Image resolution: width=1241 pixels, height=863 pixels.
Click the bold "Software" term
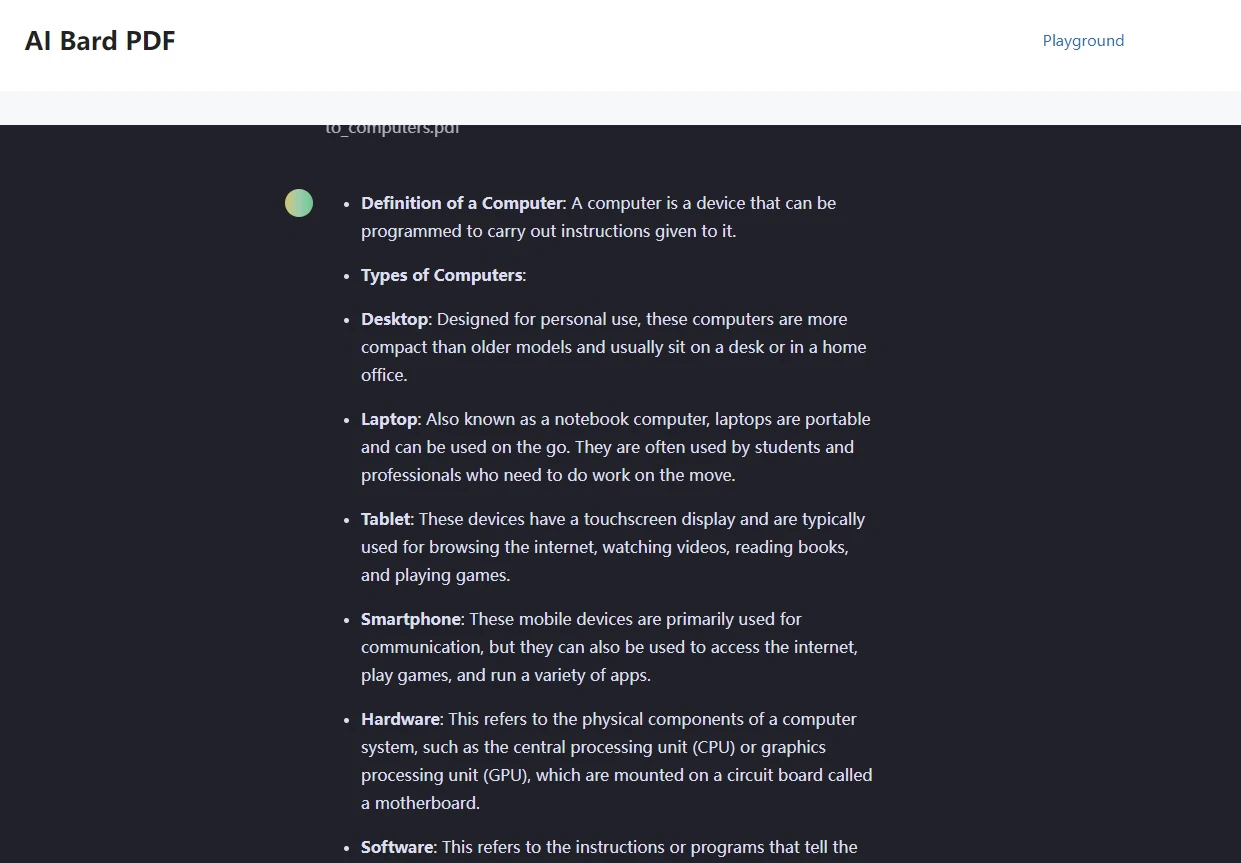(397, 847)
